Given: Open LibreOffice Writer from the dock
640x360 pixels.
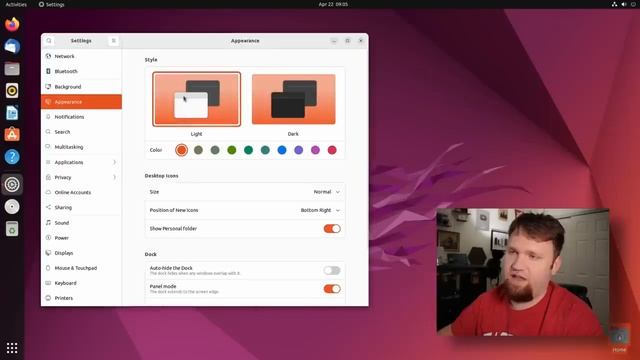Looking at the screenshot, I should click(12, 113).
